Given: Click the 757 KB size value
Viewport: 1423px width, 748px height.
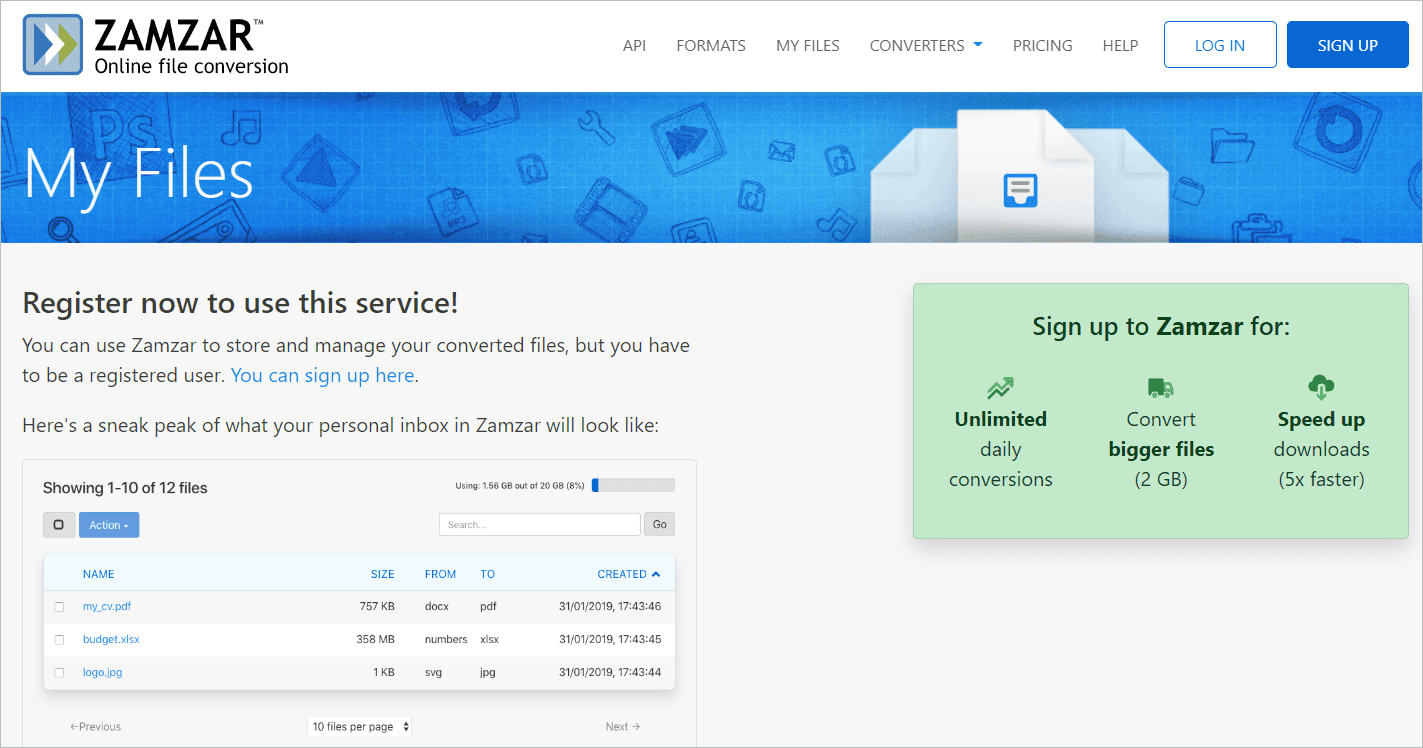Looking at the screenshot, I should point(377,606).
